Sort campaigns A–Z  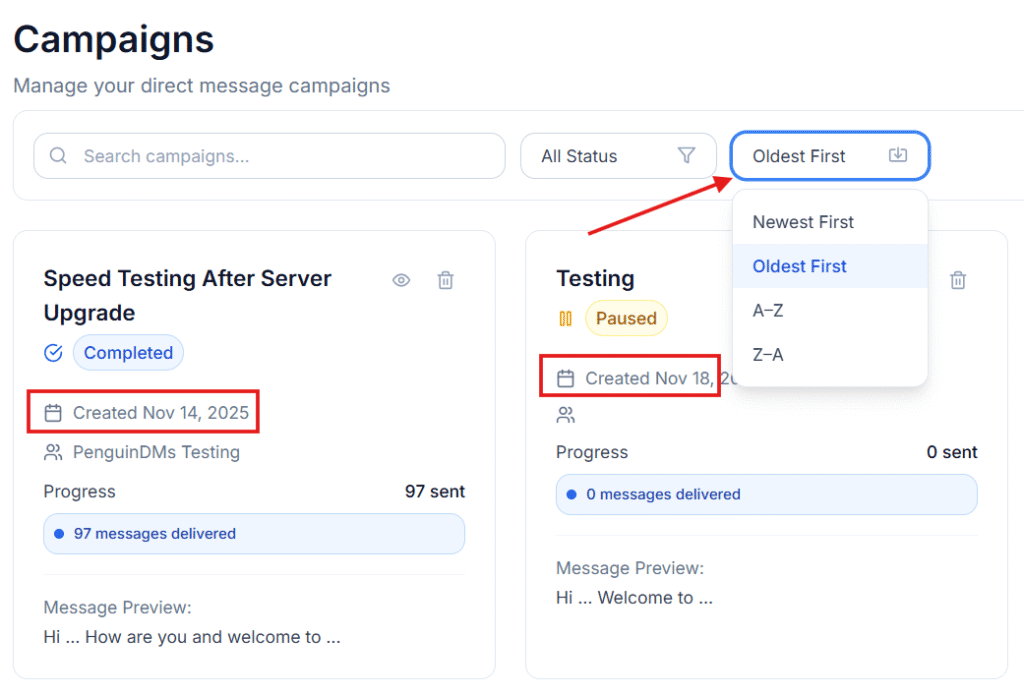768,310
